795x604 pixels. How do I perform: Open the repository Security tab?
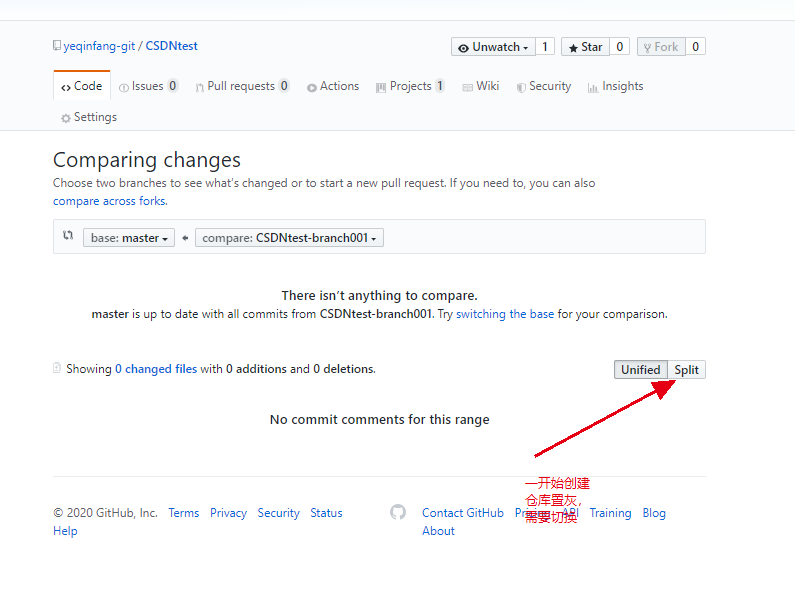[x=544, y=86]
